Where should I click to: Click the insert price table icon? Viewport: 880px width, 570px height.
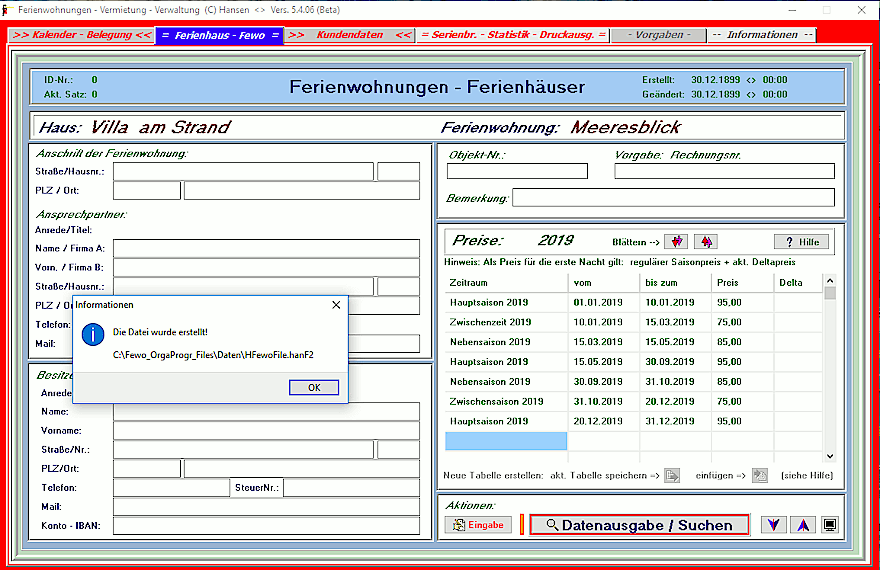point(760,475)
